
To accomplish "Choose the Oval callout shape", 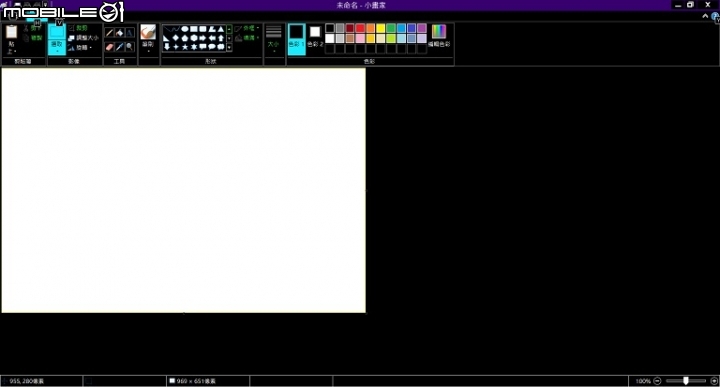I will tap(212, 46).
